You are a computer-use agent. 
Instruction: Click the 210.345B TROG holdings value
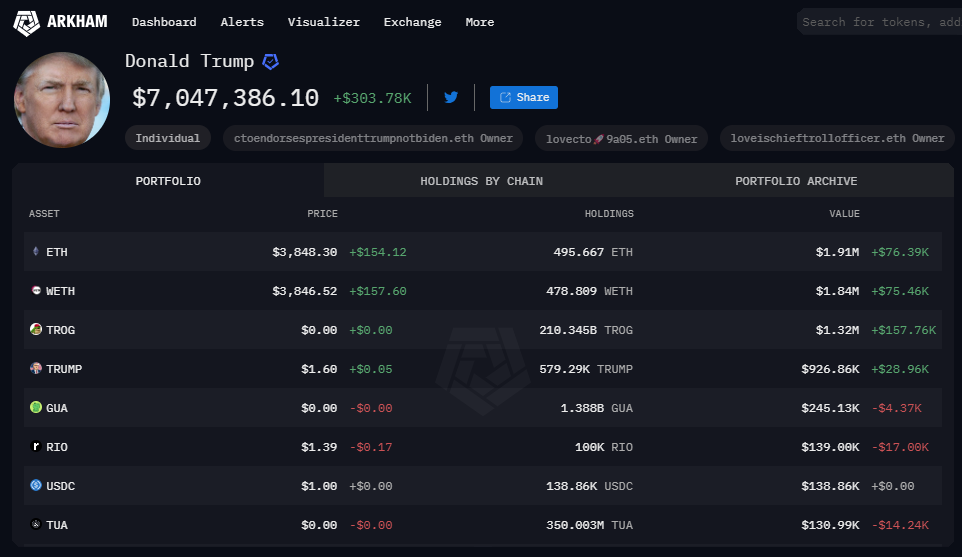(x=586, y=330)
